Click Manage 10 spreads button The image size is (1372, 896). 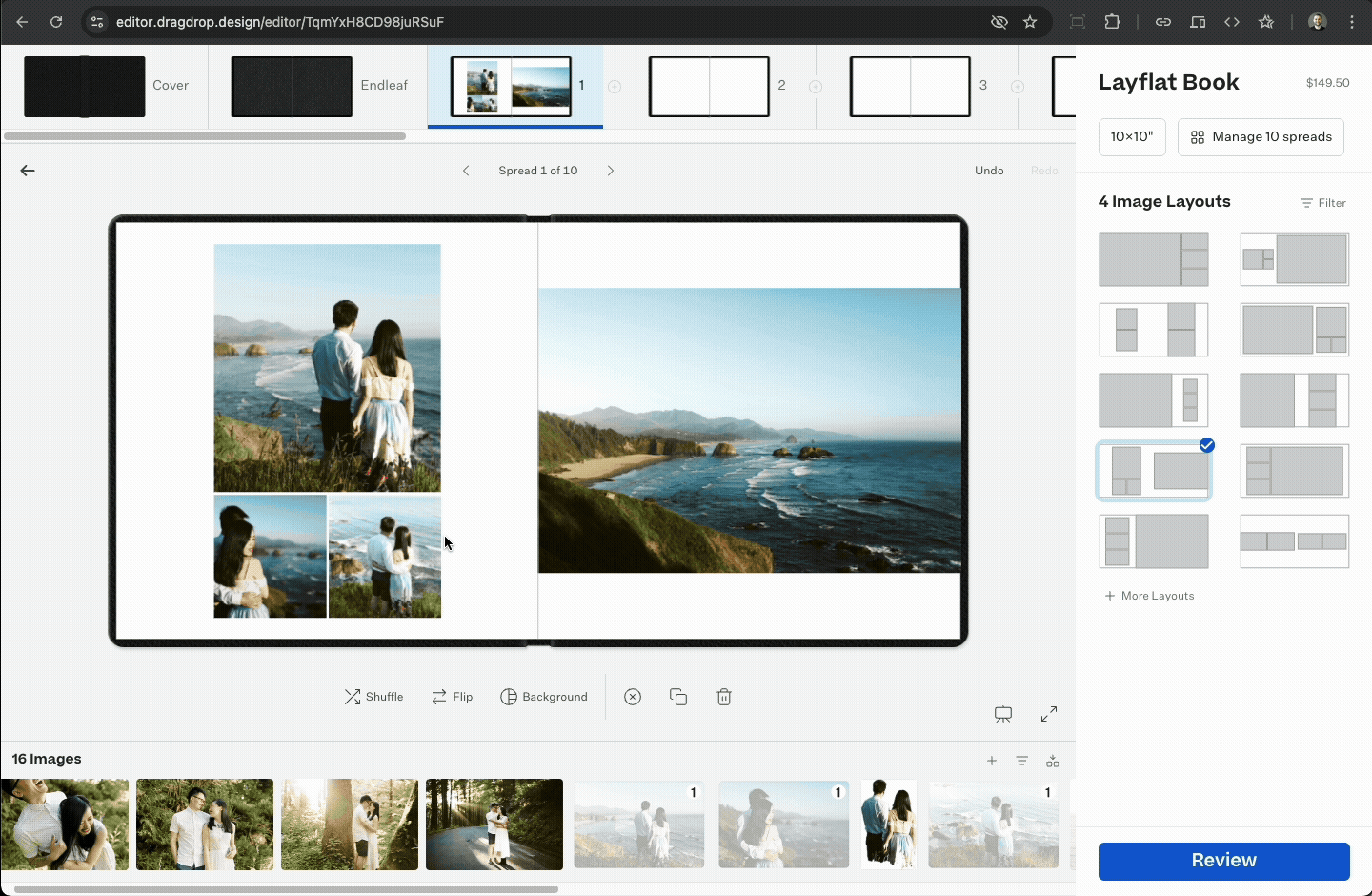click(1261, 137)
